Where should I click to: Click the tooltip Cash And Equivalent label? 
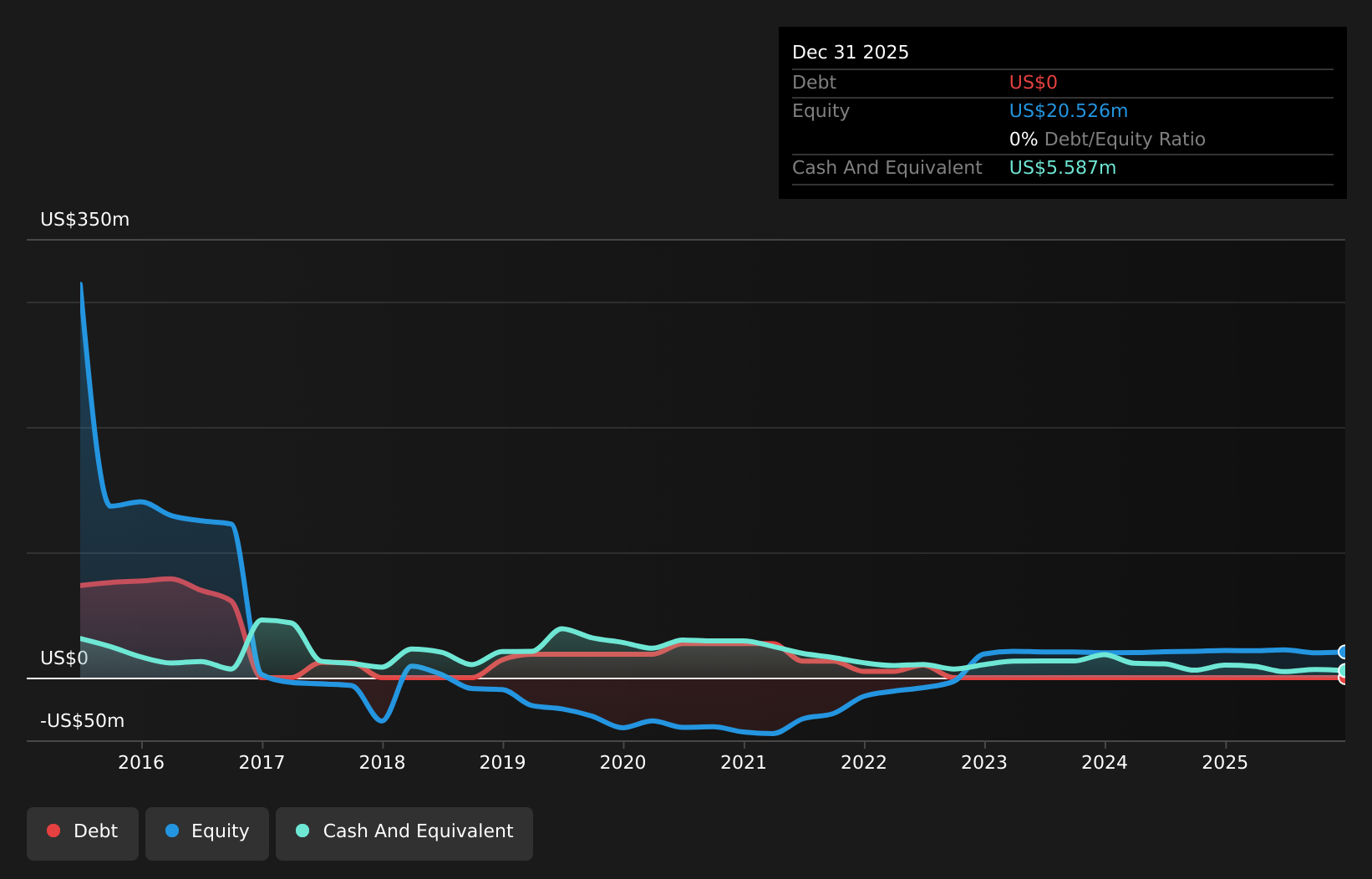point(887,168)
